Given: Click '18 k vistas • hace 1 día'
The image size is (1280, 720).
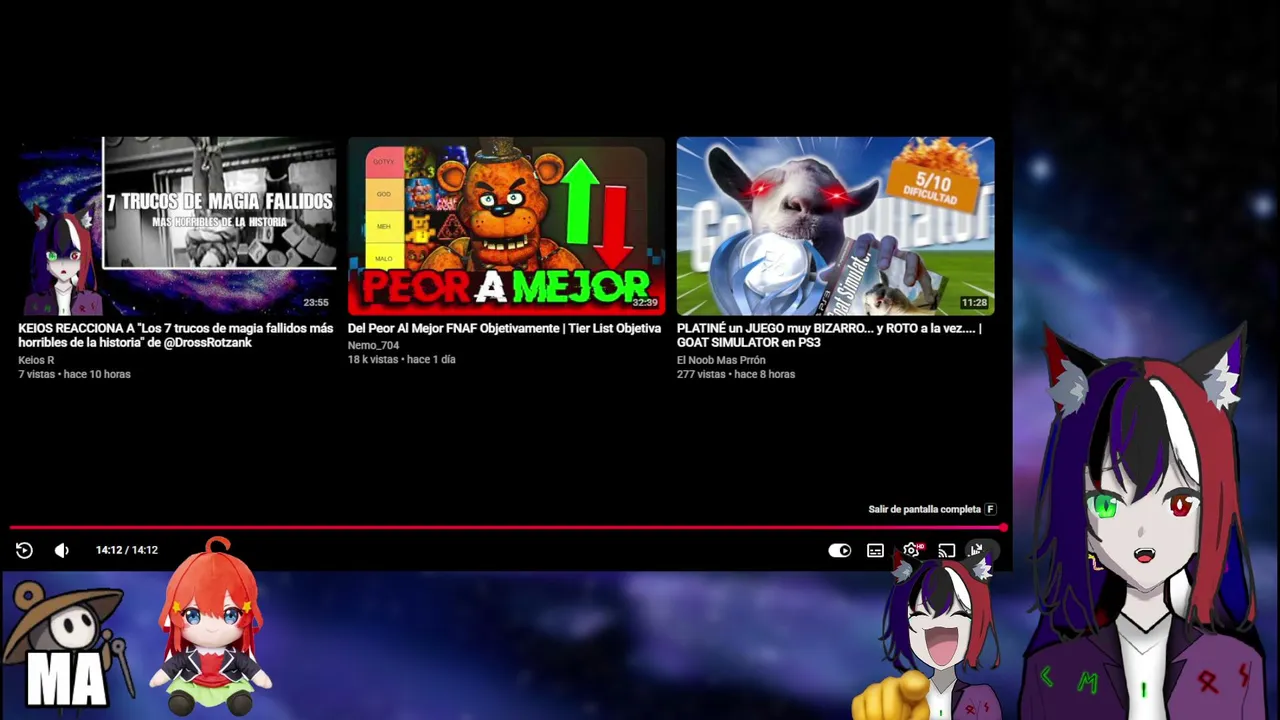Looking at the screenshot, I should 401,359.
